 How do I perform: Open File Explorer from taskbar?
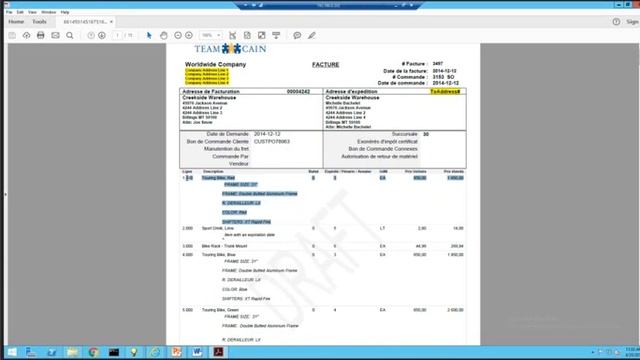point(72,352)
